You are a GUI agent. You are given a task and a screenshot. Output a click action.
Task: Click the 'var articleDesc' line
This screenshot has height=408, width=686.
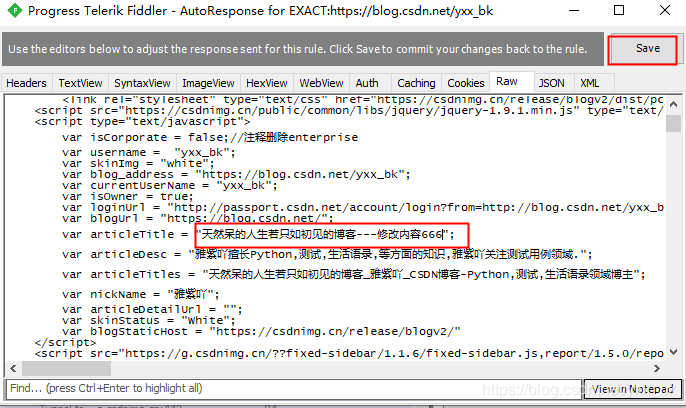[327, 254]
